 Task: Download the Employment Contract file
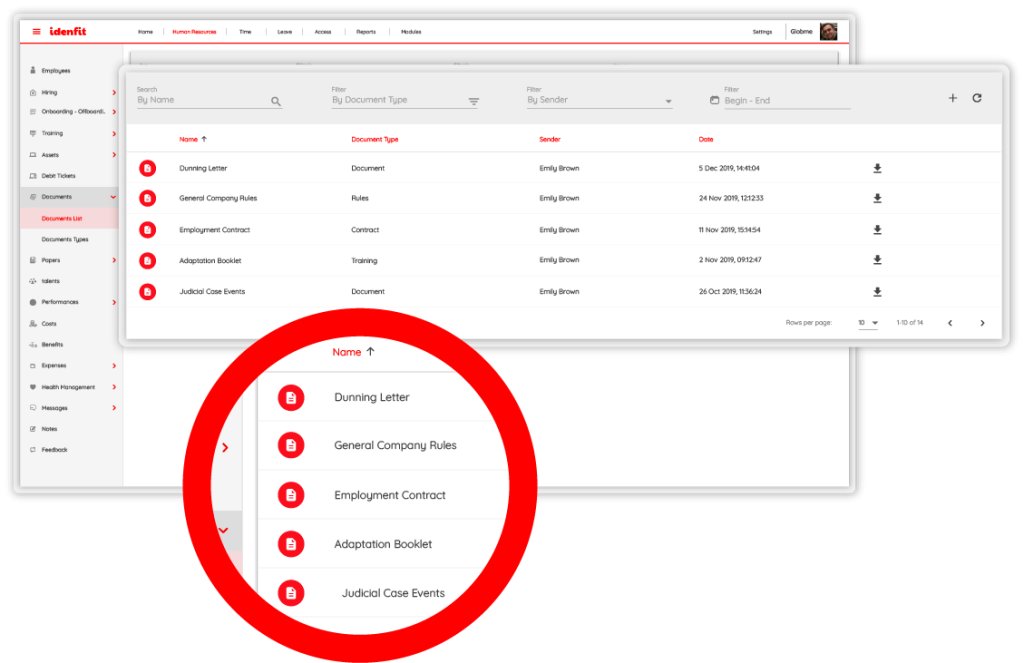click(x=877, y=230)
